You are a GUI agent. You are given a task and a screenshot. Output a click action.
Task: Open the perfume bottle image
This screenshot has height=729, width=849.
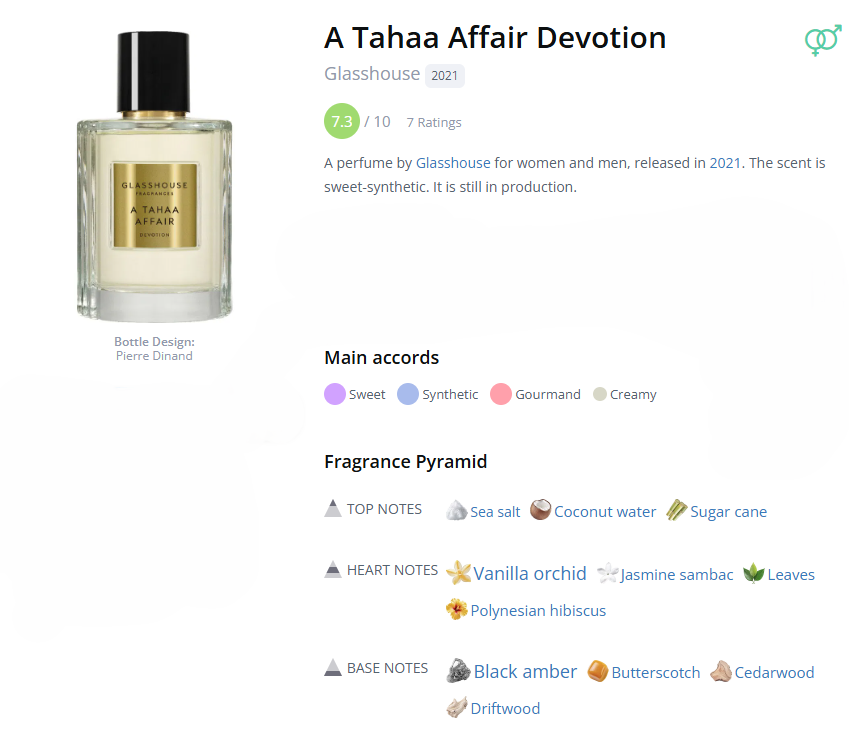[154, 176]
